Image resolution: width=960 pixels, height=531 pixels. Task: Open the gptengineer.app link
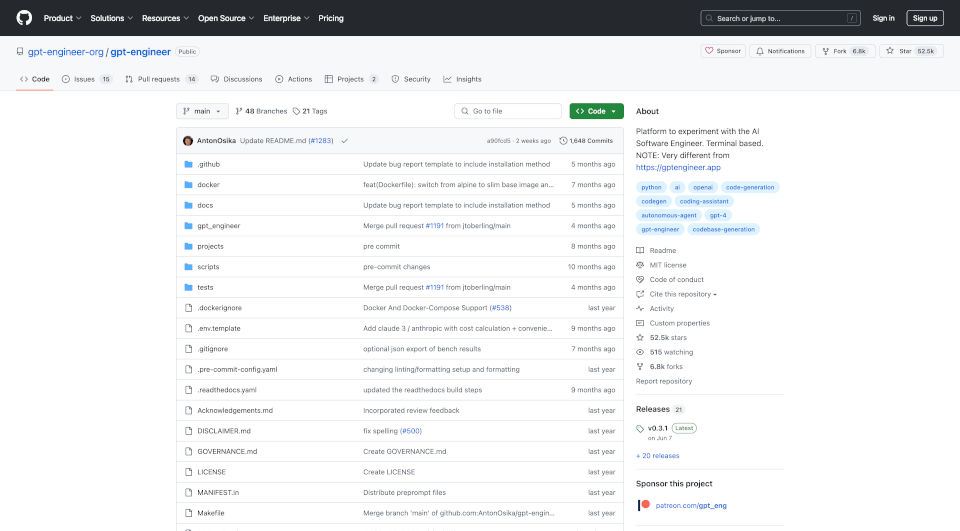[x=678, y=167]
